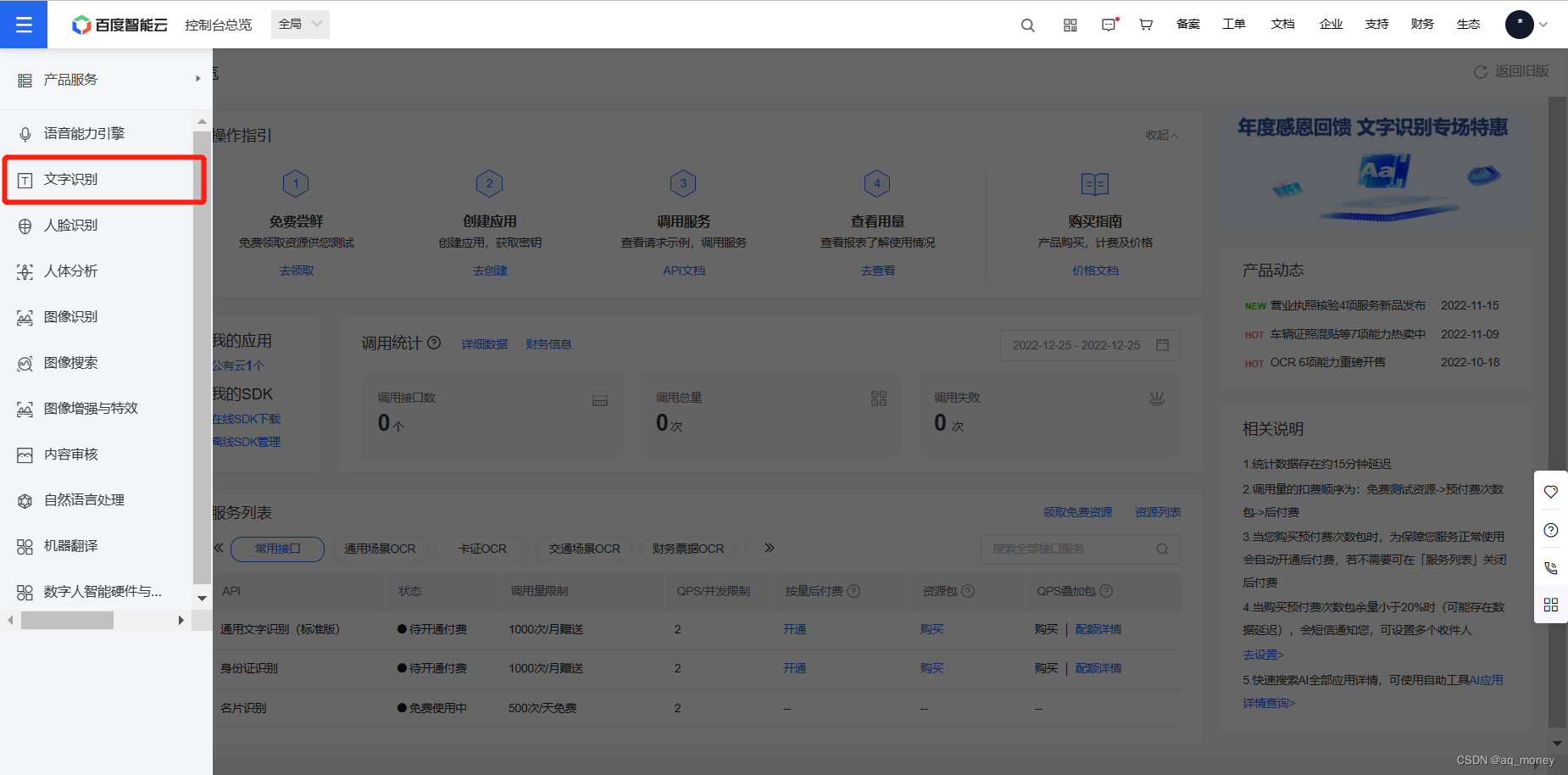Click the help icon beside 调用统计
Viewport: 1568px width, 775px height.
tap(434, 343)
